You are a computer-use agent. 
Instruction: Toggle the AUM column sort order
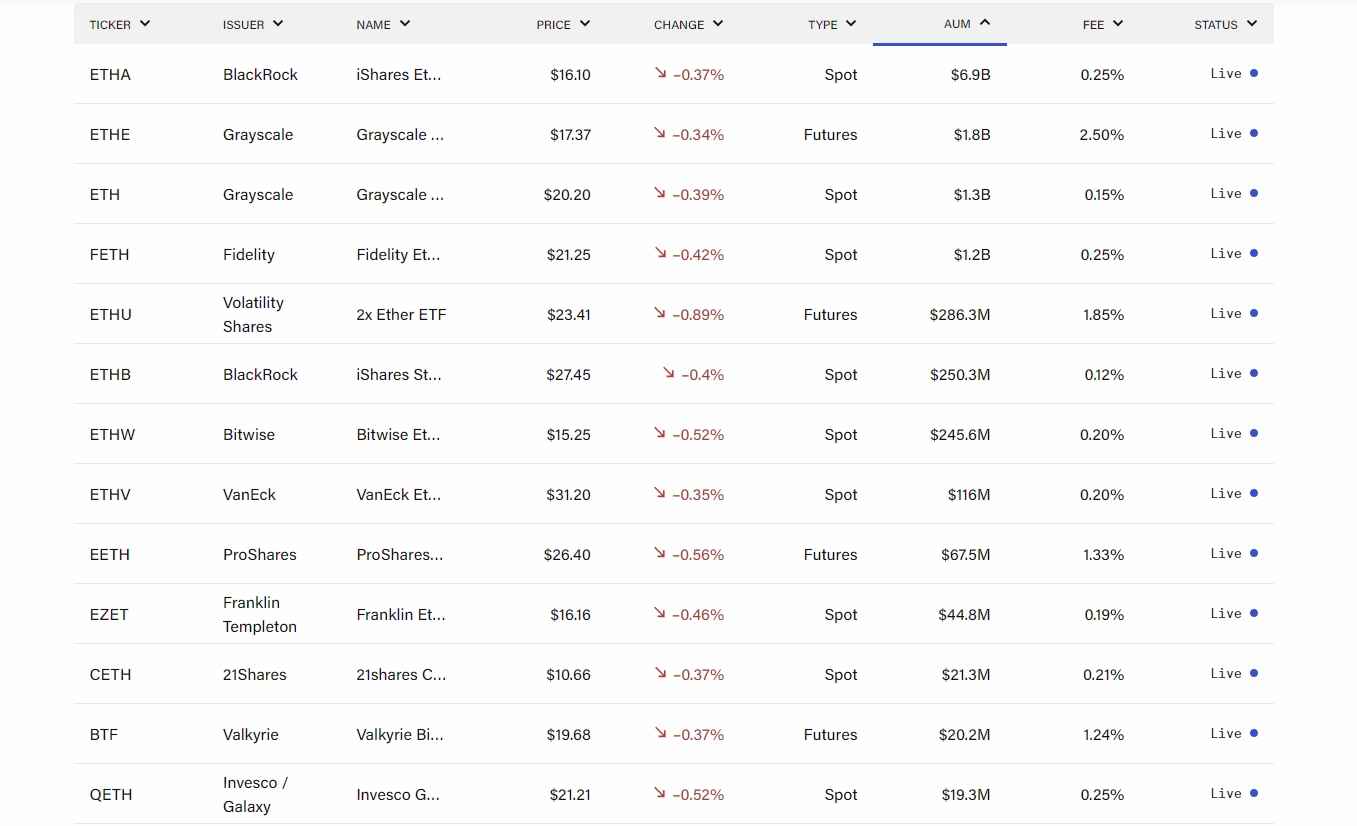coord(966,24)
